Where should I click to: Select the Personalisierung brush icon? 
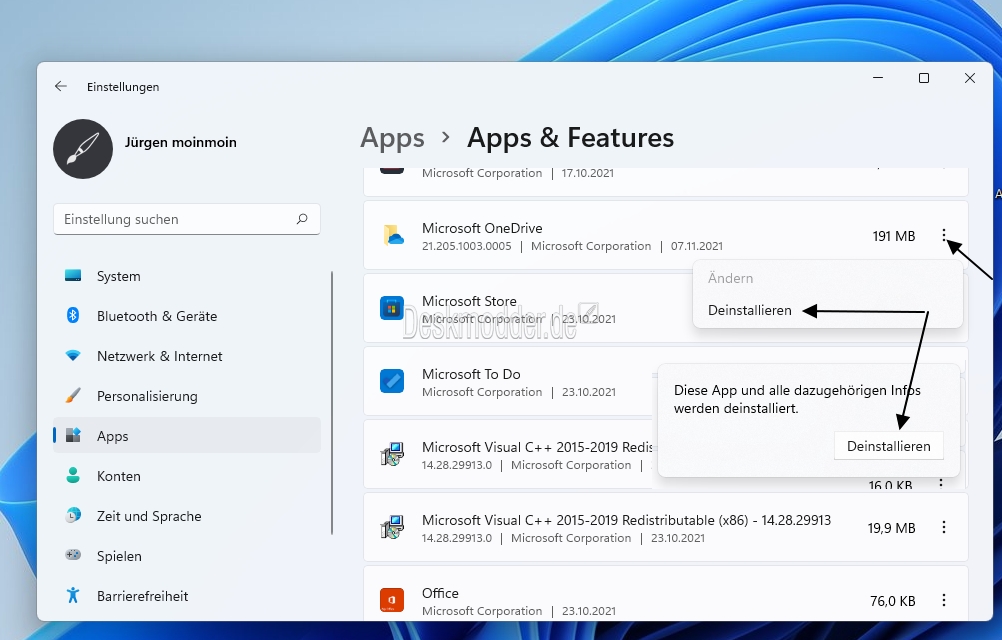[x=73, y=396]
